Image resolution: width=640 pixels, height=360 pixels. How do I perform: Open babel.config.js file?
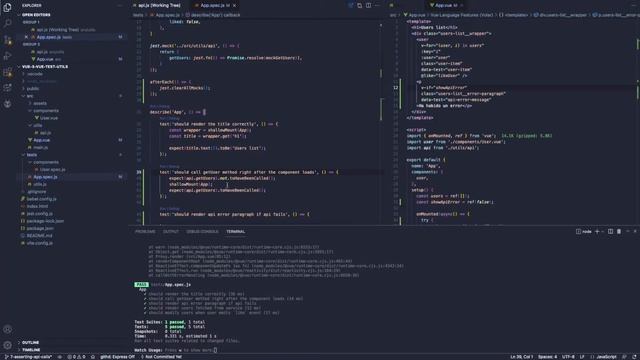[x=41, y=199]
